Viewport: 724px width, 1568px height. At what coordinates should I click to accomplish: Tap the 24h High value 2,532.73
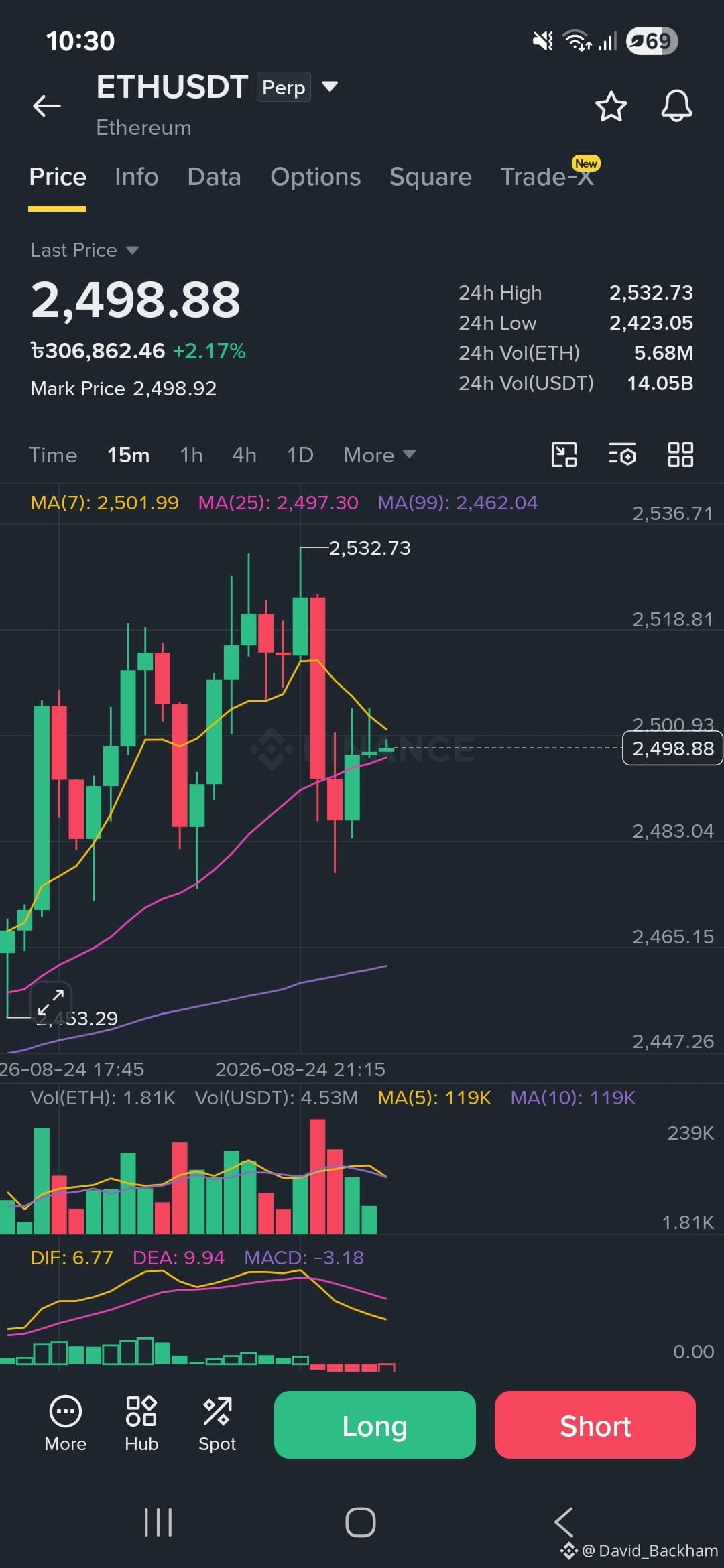click(x=651, y=293)
